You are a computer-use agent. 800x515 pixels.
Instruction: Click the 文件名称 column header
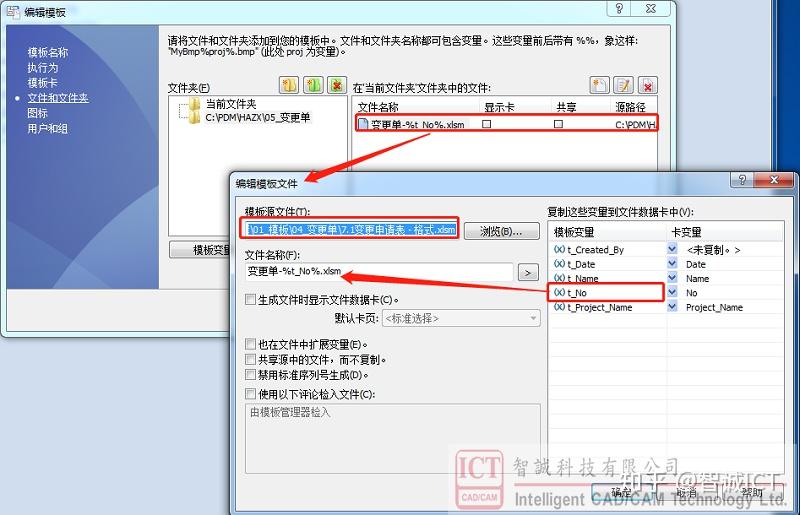coord(378,107)
